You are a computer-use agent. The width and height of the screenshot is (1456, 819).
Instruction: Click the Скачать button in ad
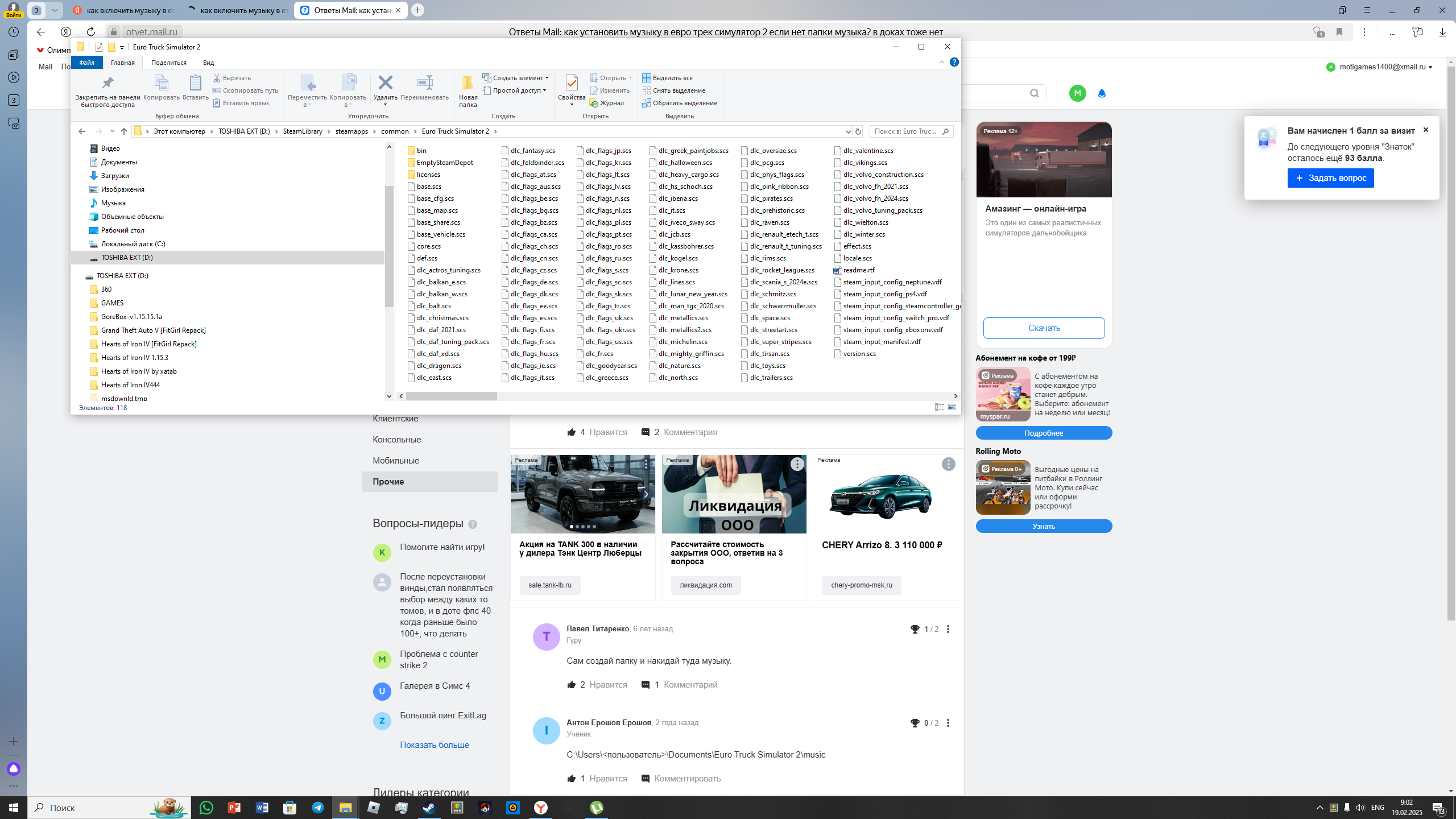[x=1044, y=328]
